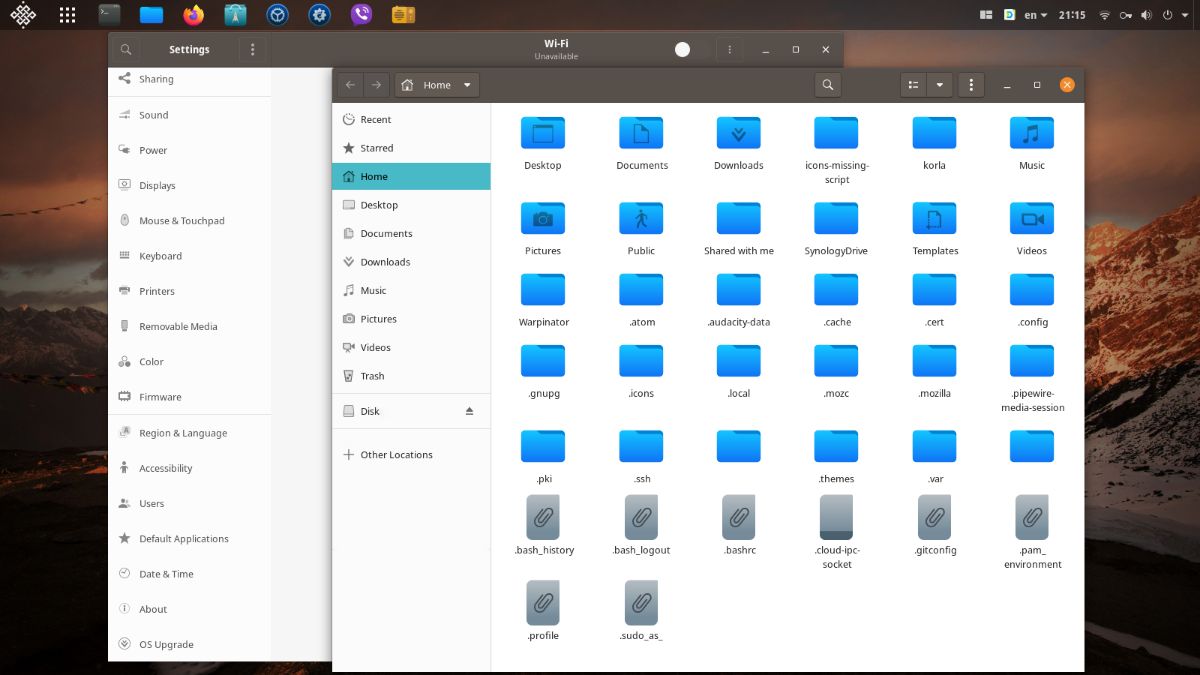Open the file manager hamburger menu

(x=970, y=84)
